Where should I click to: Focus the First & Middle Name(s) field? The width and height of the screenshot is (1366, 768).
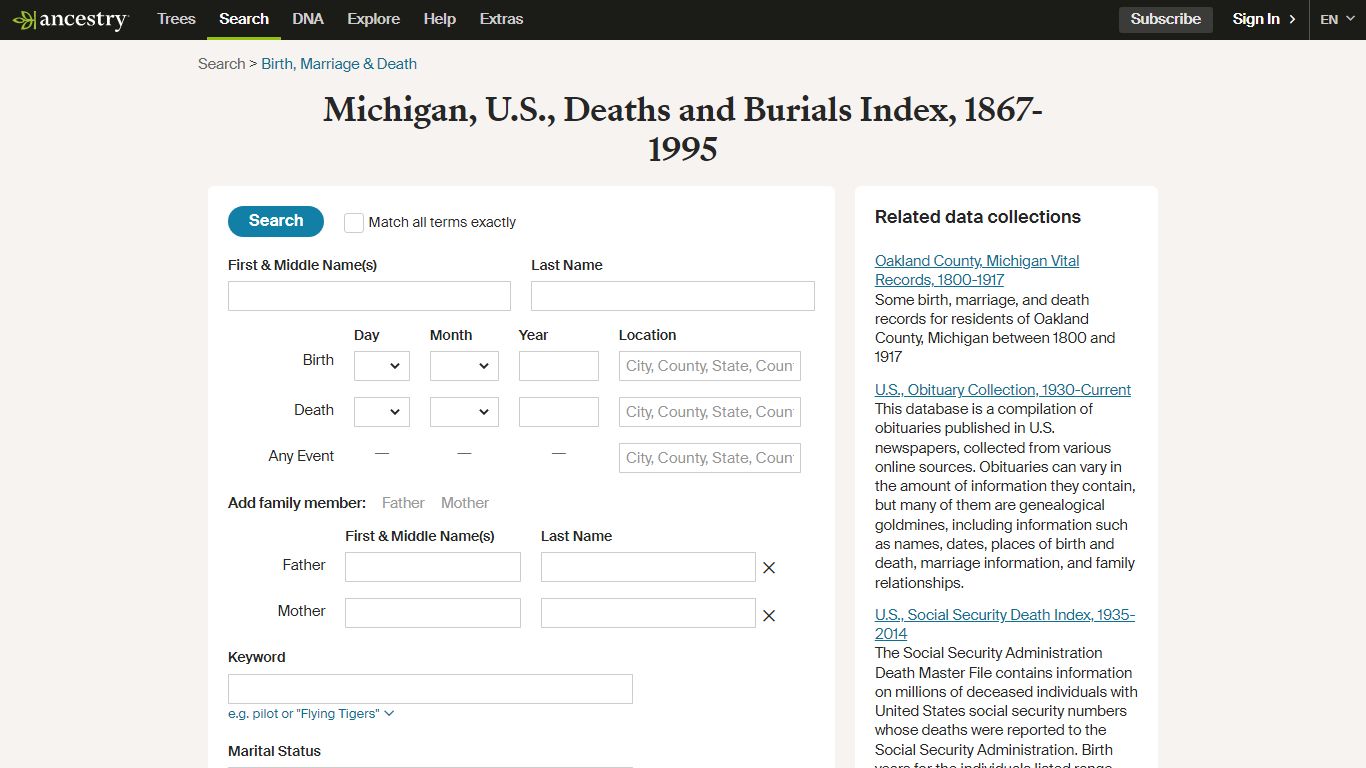coord(369,296)
